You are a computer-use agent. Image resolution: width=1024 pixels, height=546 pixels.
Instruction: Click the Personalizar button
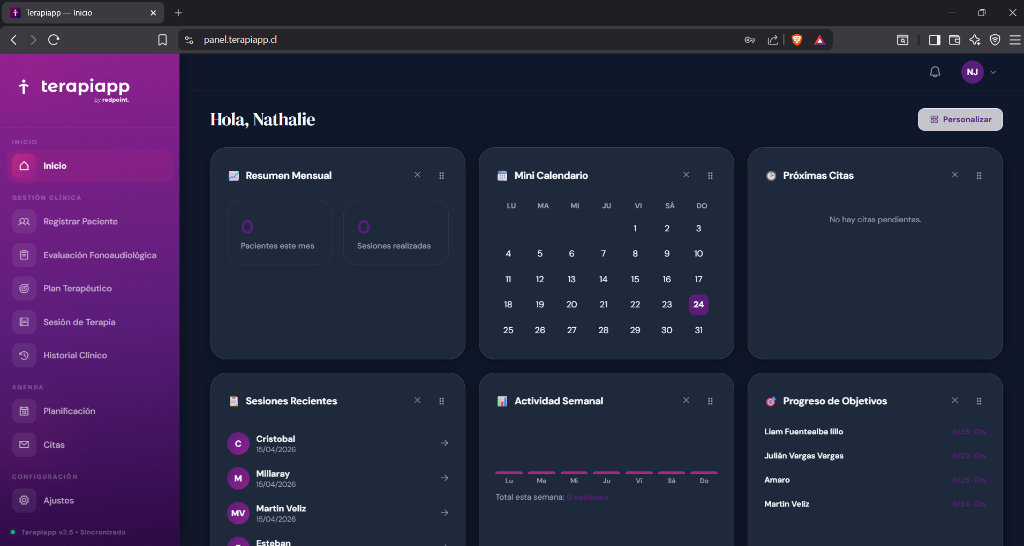point(960,120)
